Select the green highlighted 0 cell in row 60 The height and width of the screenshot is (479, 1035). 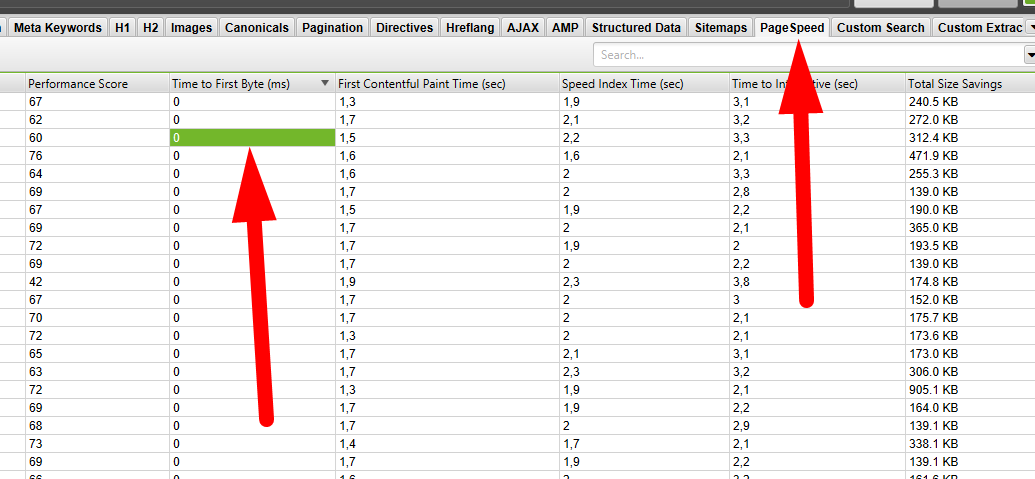click(251, 138)
